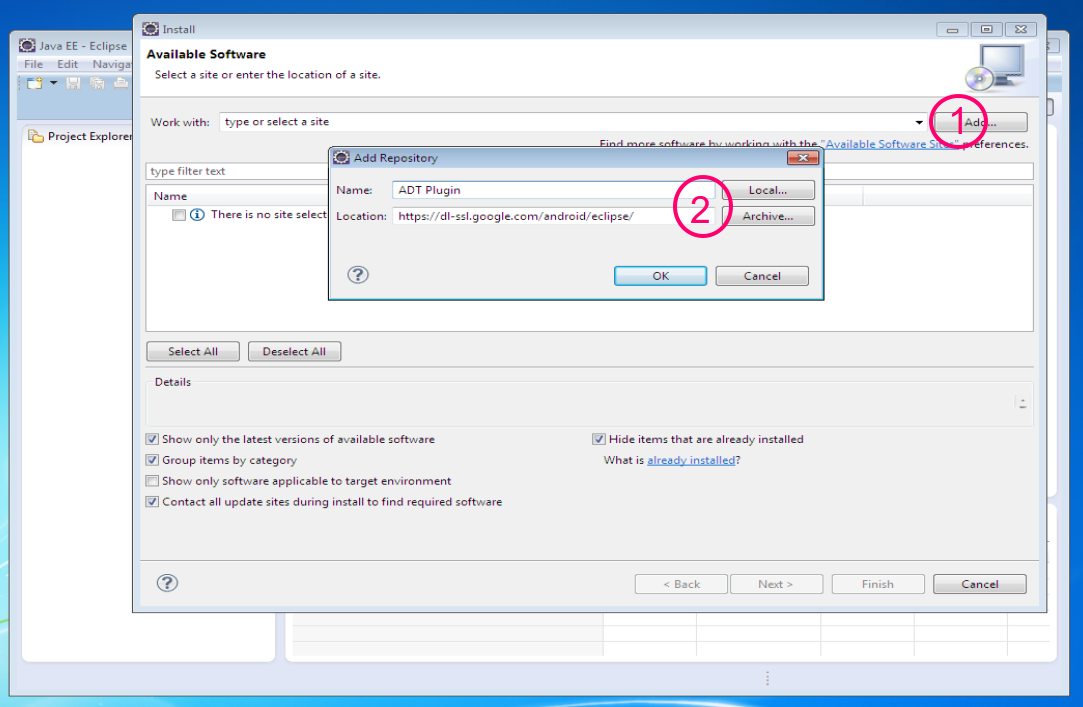Maximize the Install dialog window

click(x=986, y=29)
